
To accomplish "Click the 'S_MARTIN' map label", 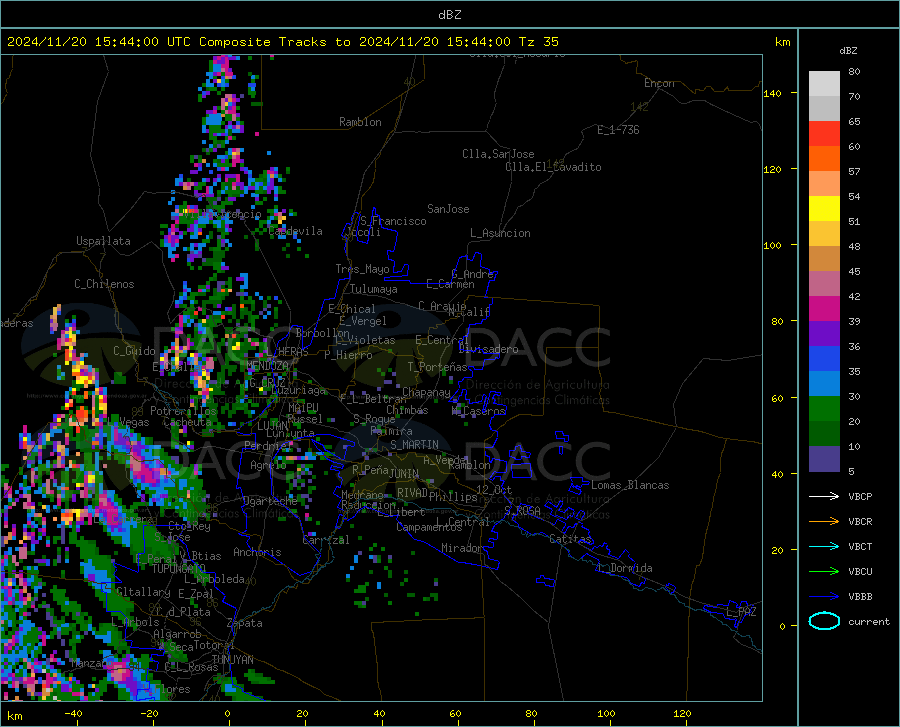I will pyautogui.click(x=414, y=445).
